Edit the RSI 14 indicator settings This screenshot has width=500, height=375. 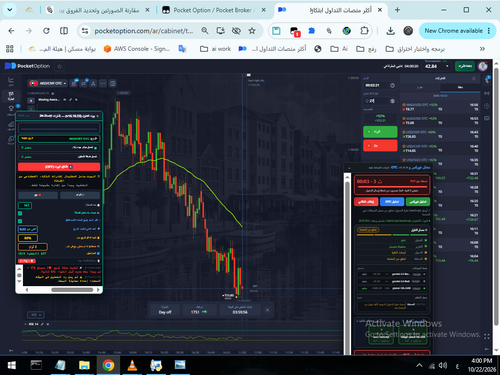pyautogui.click(x=42, y=324)
